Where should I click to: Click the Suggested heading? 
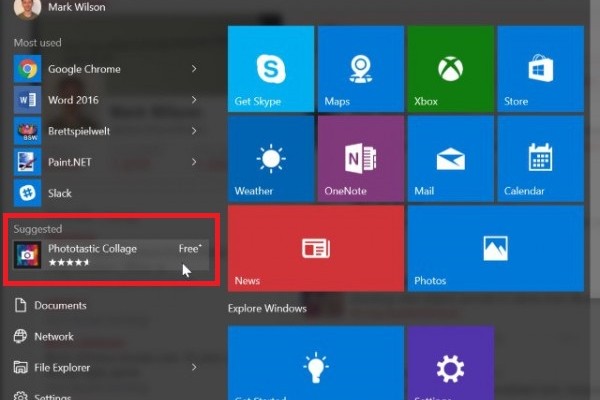pyautogui.click(x=38, y=229)
